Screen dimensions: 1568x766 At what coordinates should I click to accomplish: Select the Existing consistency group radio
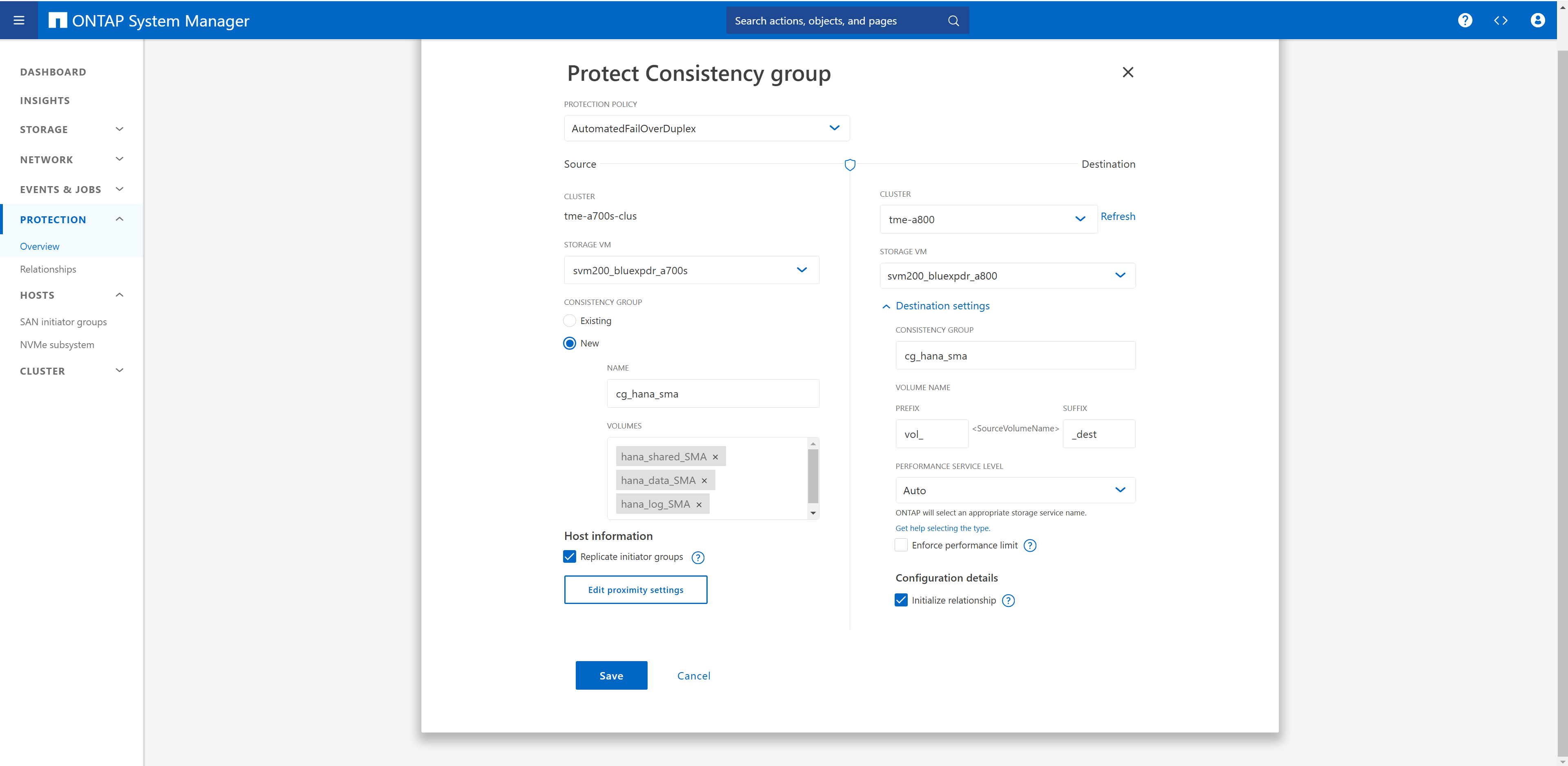[570, 321]
